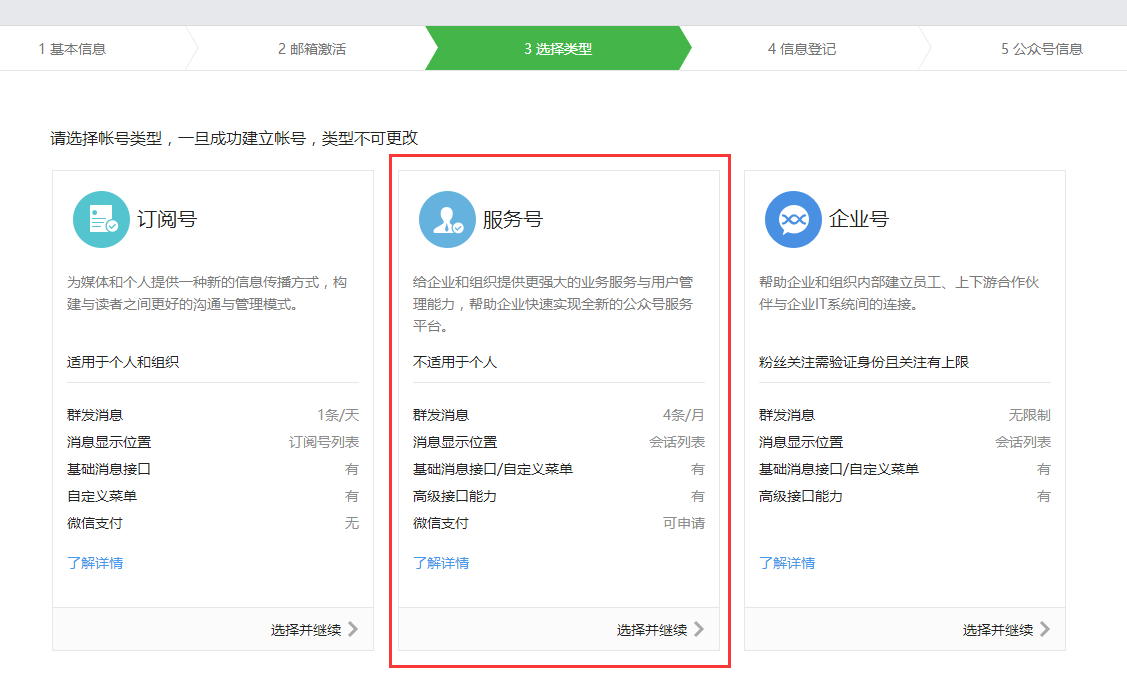Image resolution: width=1127 pixels, height=695 pixels.
Task: Open 了解详情 link under 服务号
Action: pos(441,563)
